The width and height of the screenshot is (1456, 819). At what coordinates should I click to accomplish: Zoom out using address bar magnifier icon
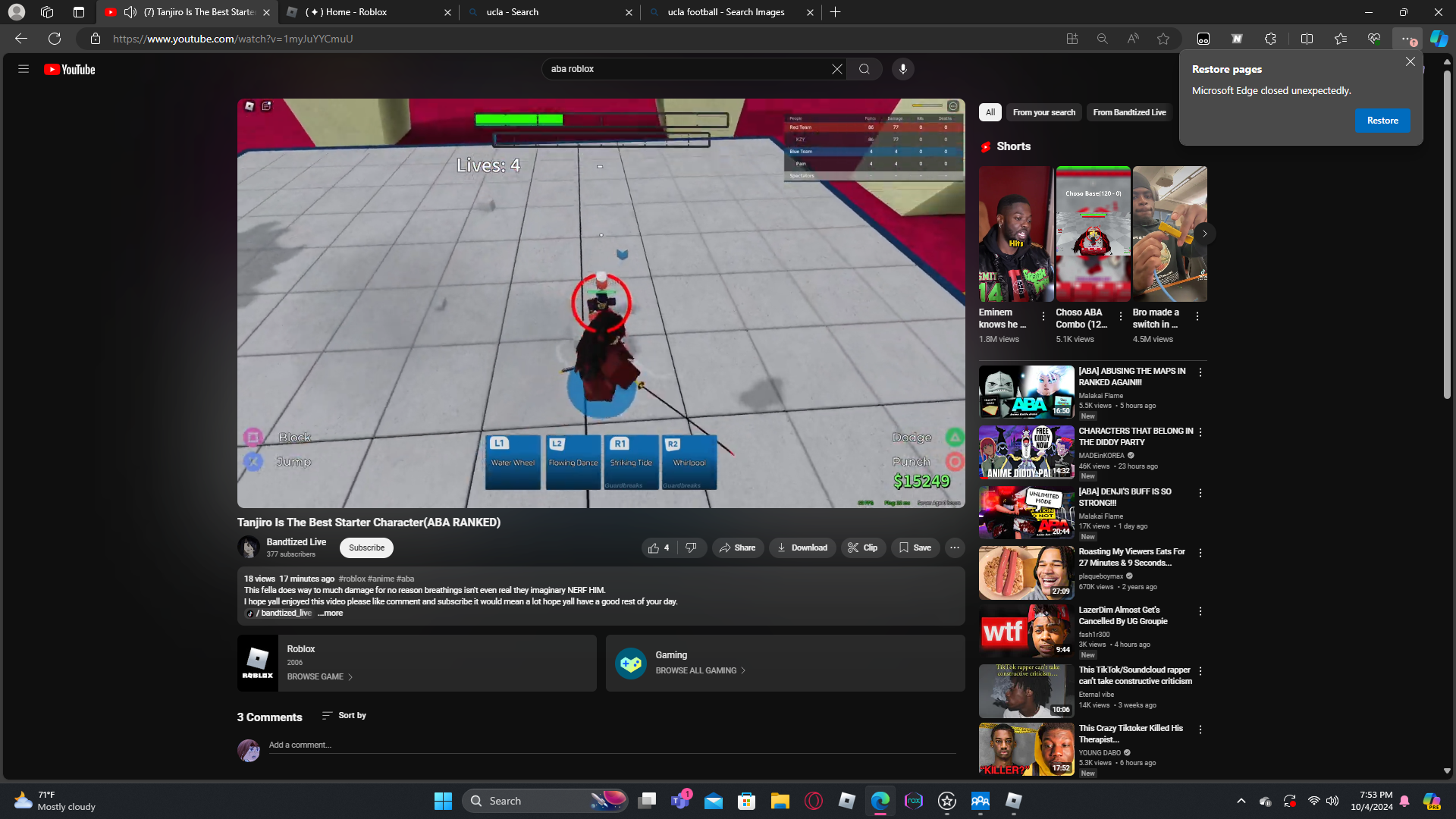tap(1103, 39)
